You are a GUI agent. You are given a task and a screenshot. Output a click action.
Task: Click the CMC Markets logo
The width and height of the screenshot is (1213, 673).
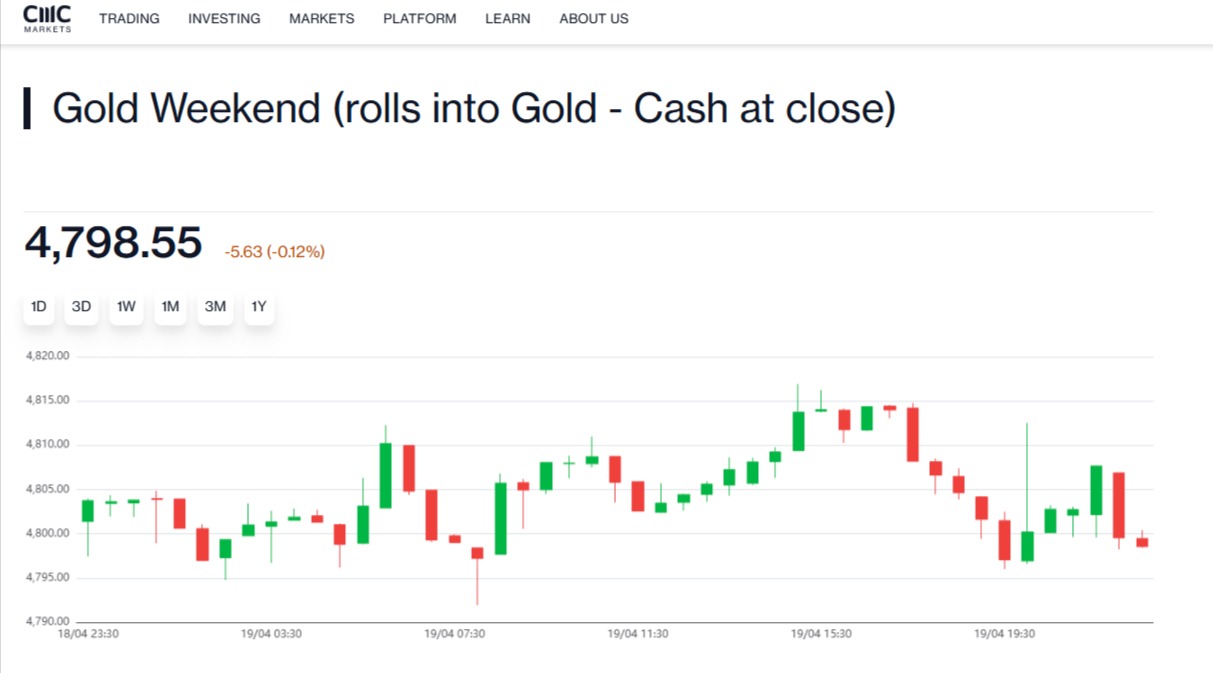coord(46,18)
